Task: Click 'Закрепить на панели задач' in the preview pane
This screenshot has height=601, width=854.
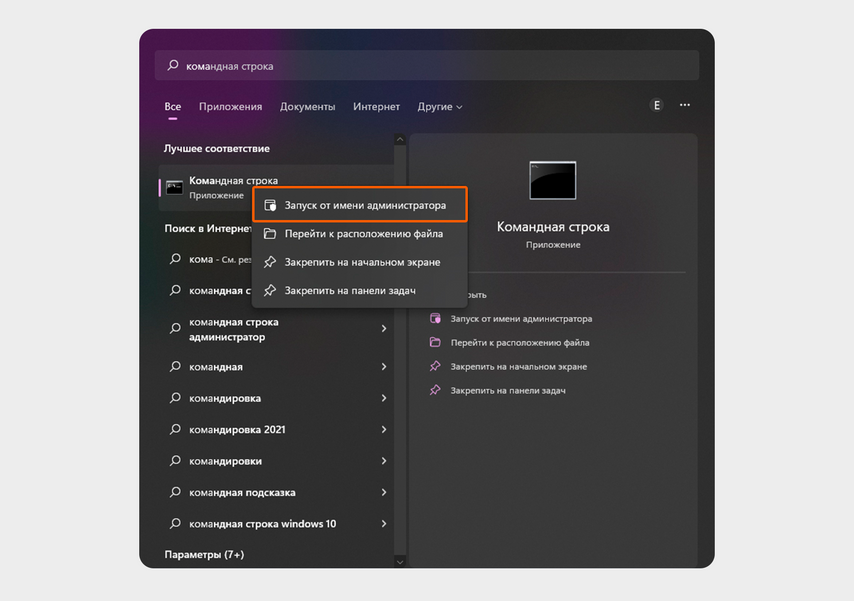Action: pos(508,391)
